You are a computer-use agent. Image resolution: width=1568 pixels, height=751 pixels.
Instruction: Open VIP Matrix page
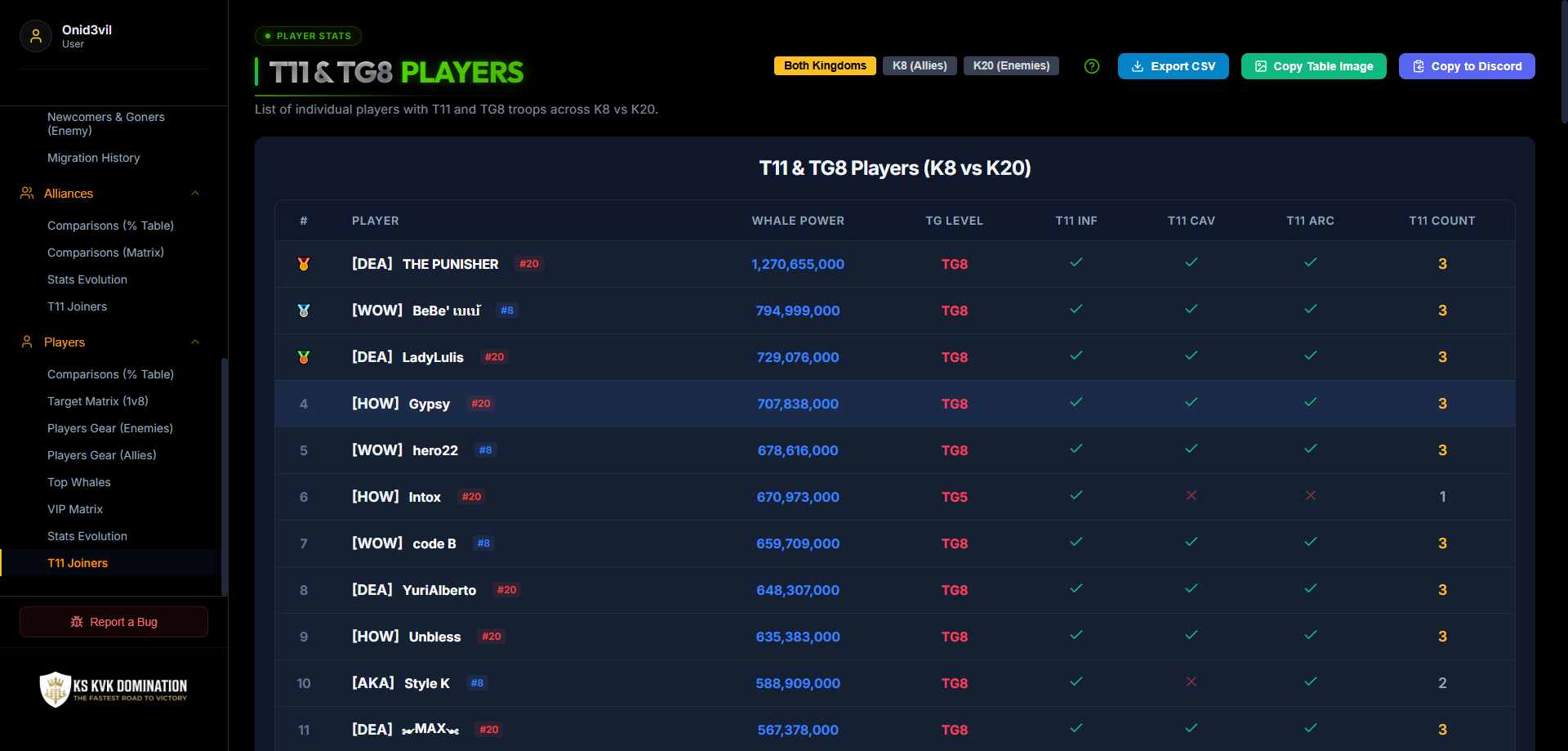coord(75,509)
